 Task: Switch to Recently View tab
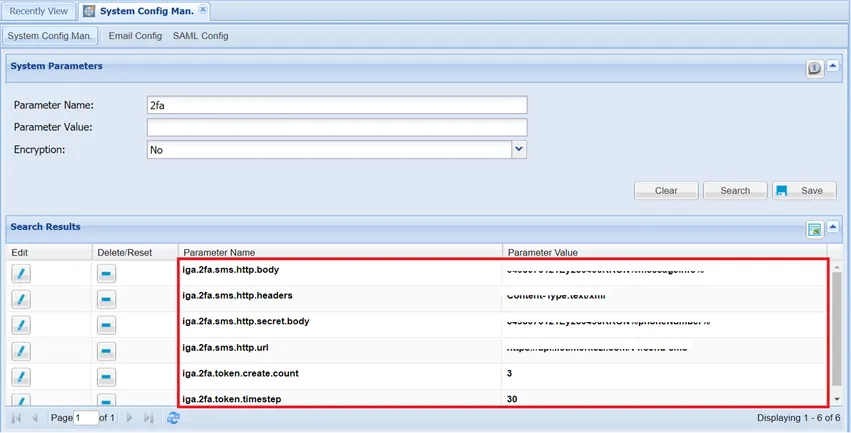pos(39,11)
